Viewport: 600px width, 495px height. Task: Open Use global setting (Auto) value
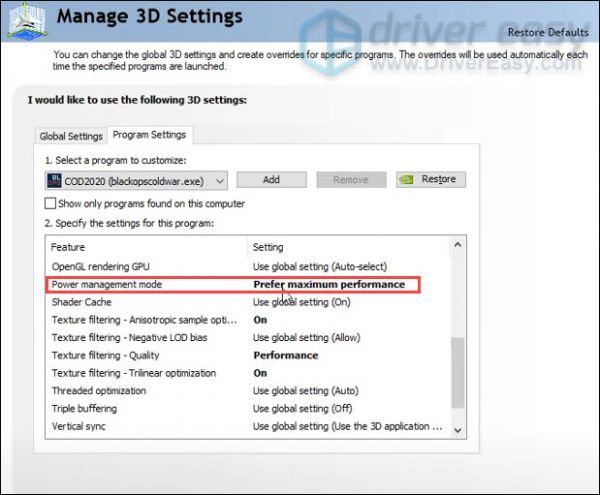click(x=306, y=391)
